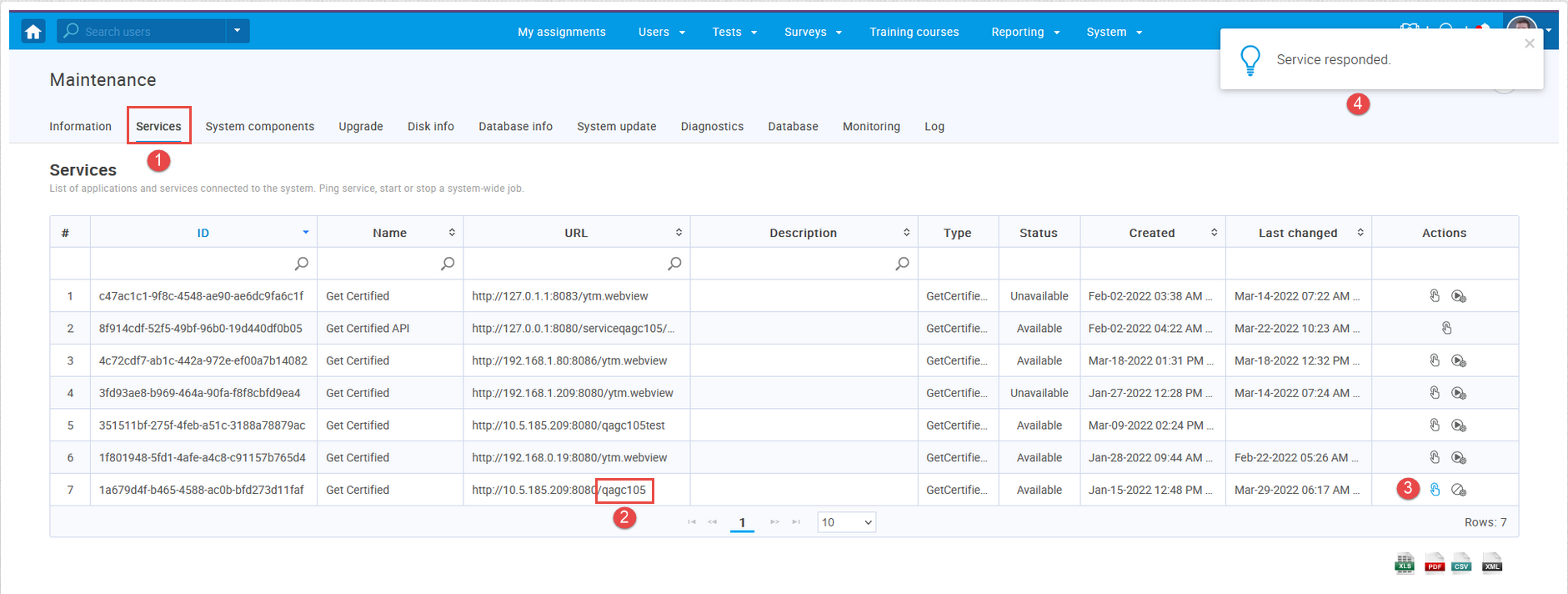1568x594 pixels.
Task: Sort the table by the Created column
Action: pyautogui.click(x=1152, y=233)
